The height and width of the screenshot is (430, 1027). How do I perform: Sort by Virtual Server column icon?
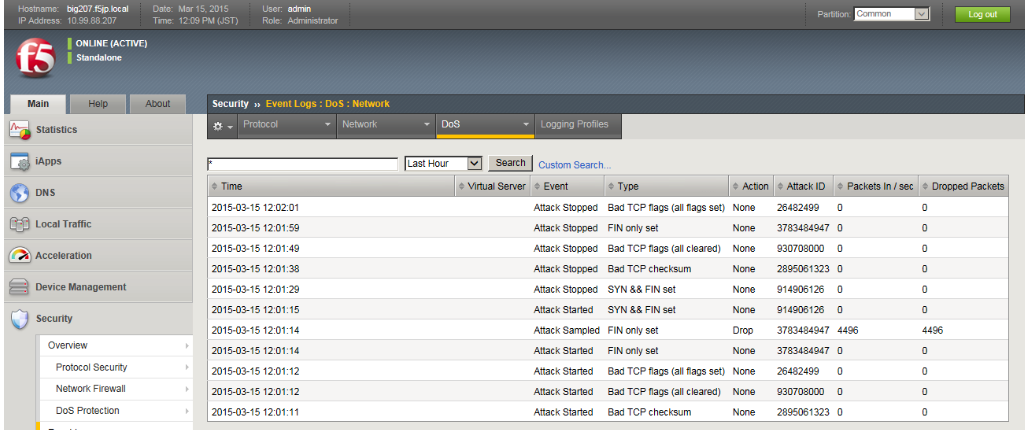coord(461,187)
